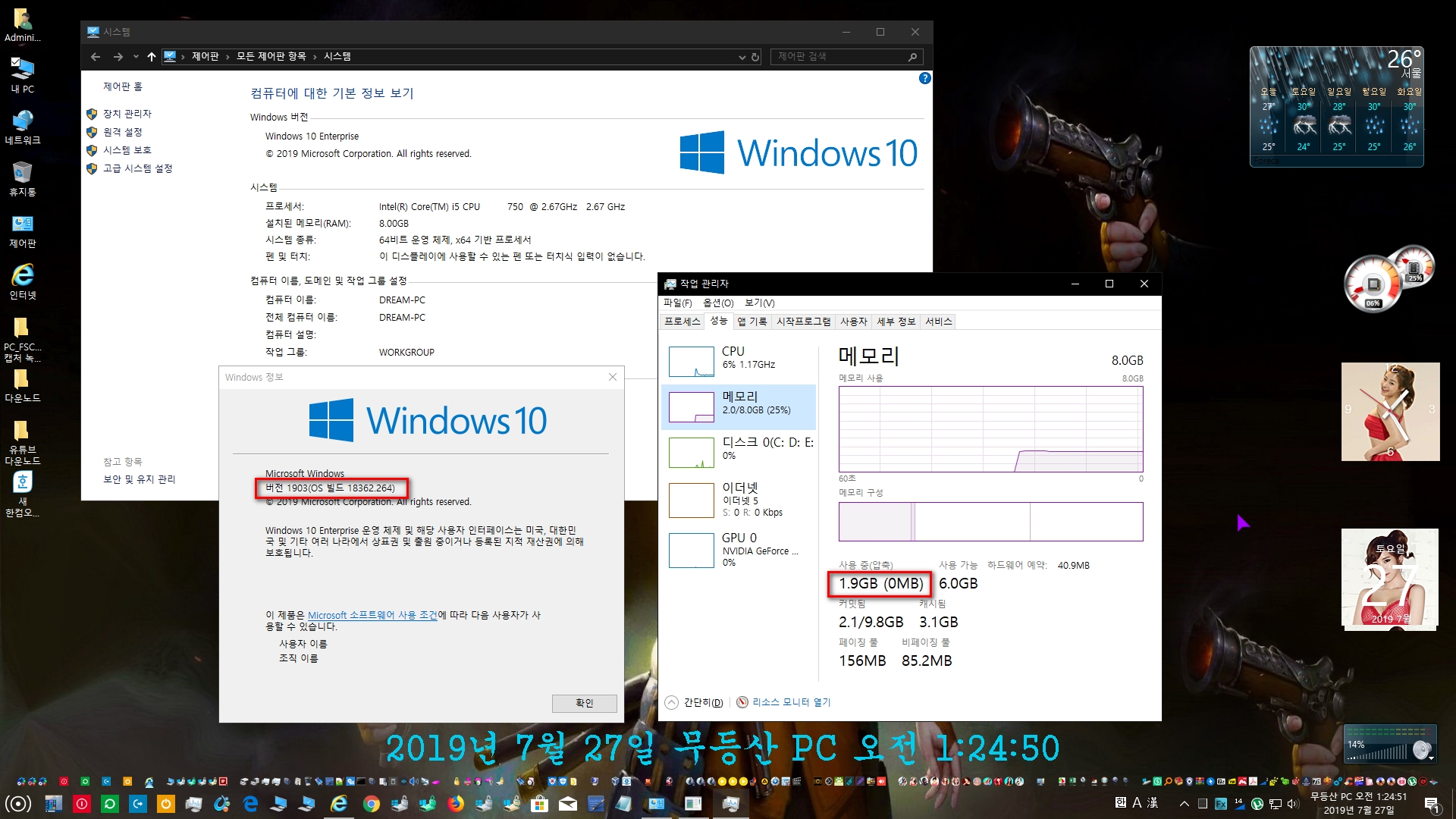Screen dimensions: 1456x819
Task: Open the notification action center icon
Action: (1432, 804)
